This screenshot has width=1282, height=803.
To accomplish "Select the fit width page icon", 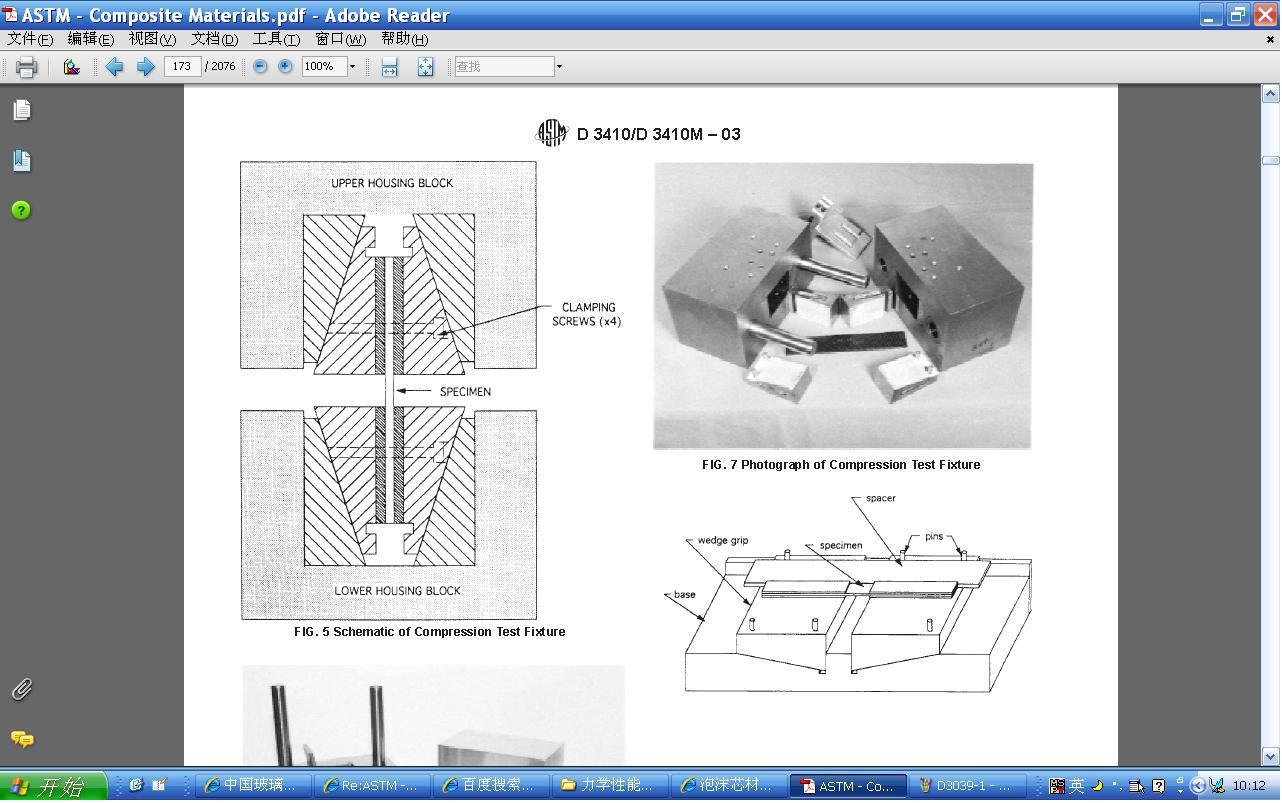I will click(x=389, y=67).
